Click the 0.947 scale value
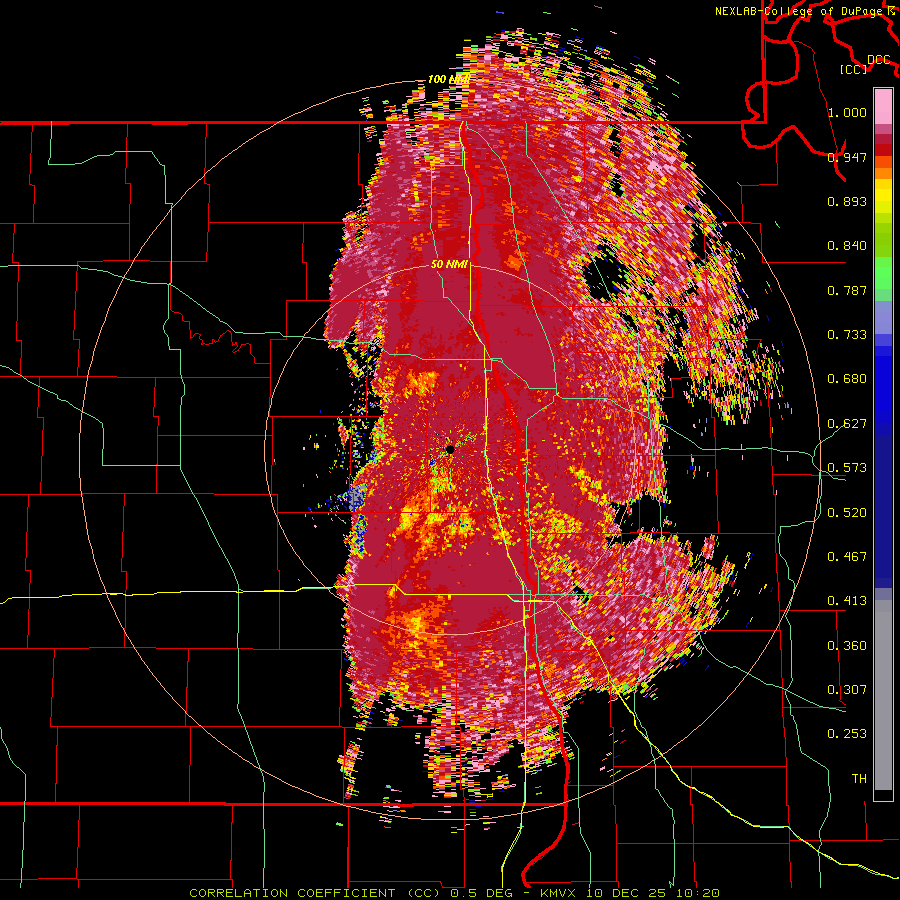900x900 pixels. tap(847, 157)
